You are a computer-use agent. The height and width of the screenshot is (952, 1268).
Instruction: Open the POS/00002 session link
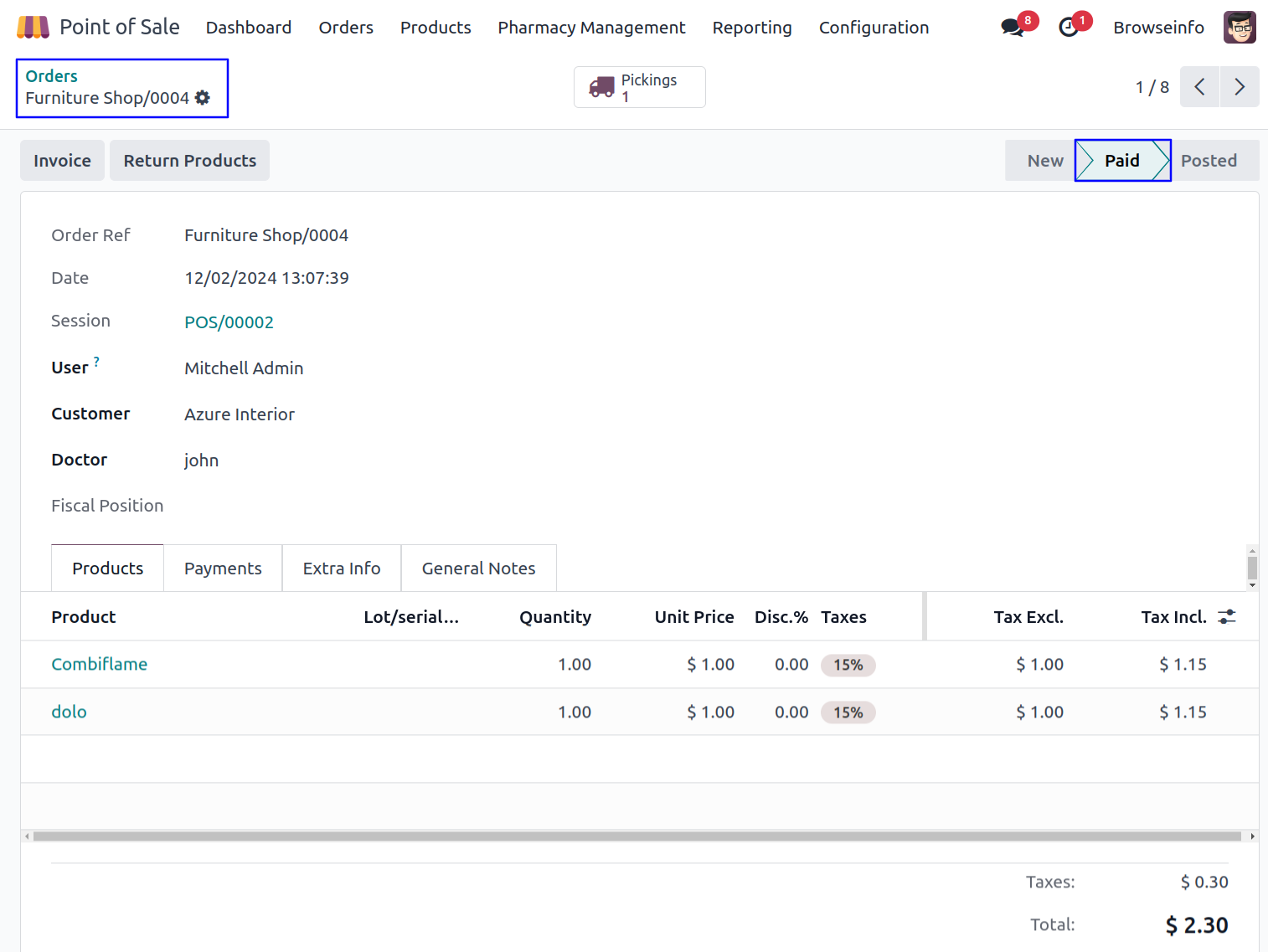pyautogui.click(x=229, y=322)
